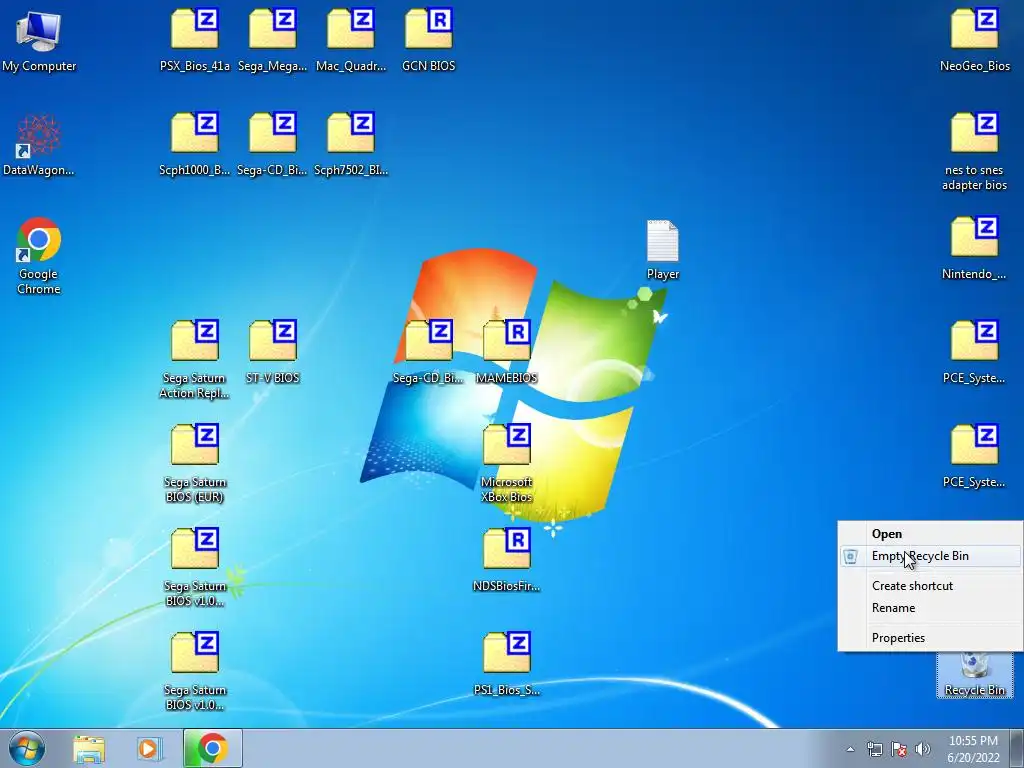Select the My Computer desktop icon
This screenshot has height=768, width=1024.
39,40
